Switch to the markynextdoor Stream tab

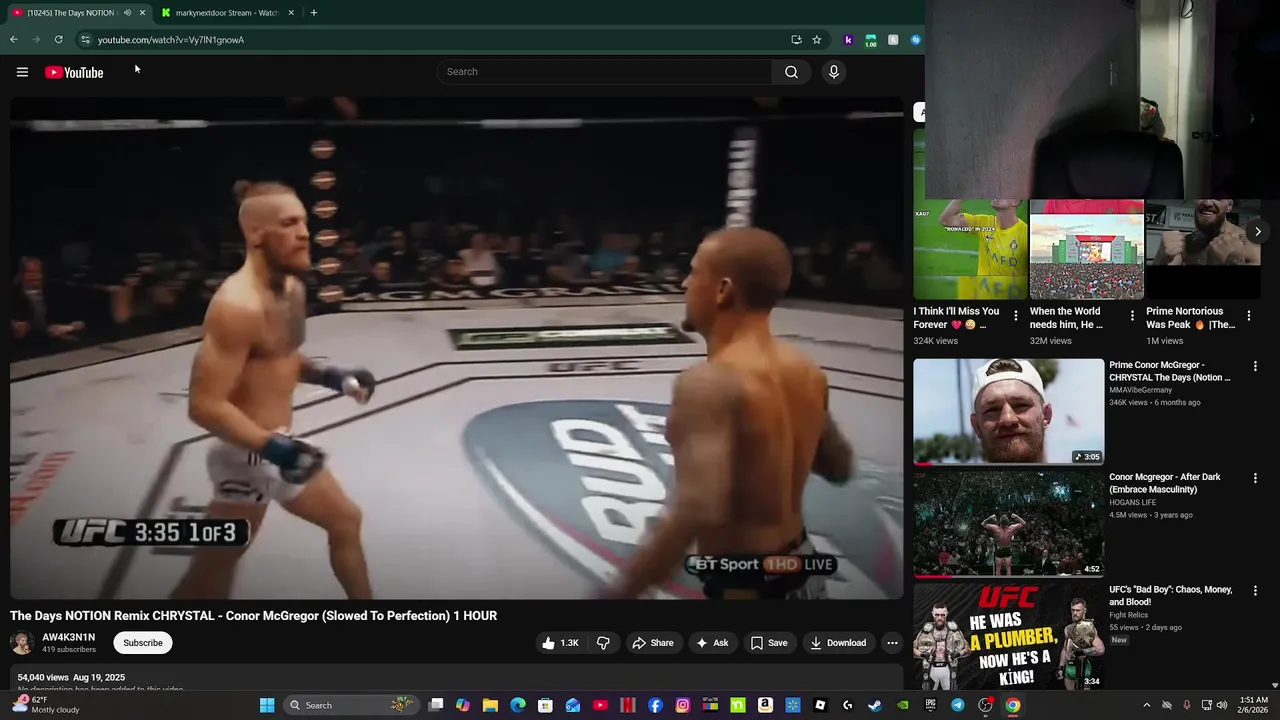pos(226,13)
